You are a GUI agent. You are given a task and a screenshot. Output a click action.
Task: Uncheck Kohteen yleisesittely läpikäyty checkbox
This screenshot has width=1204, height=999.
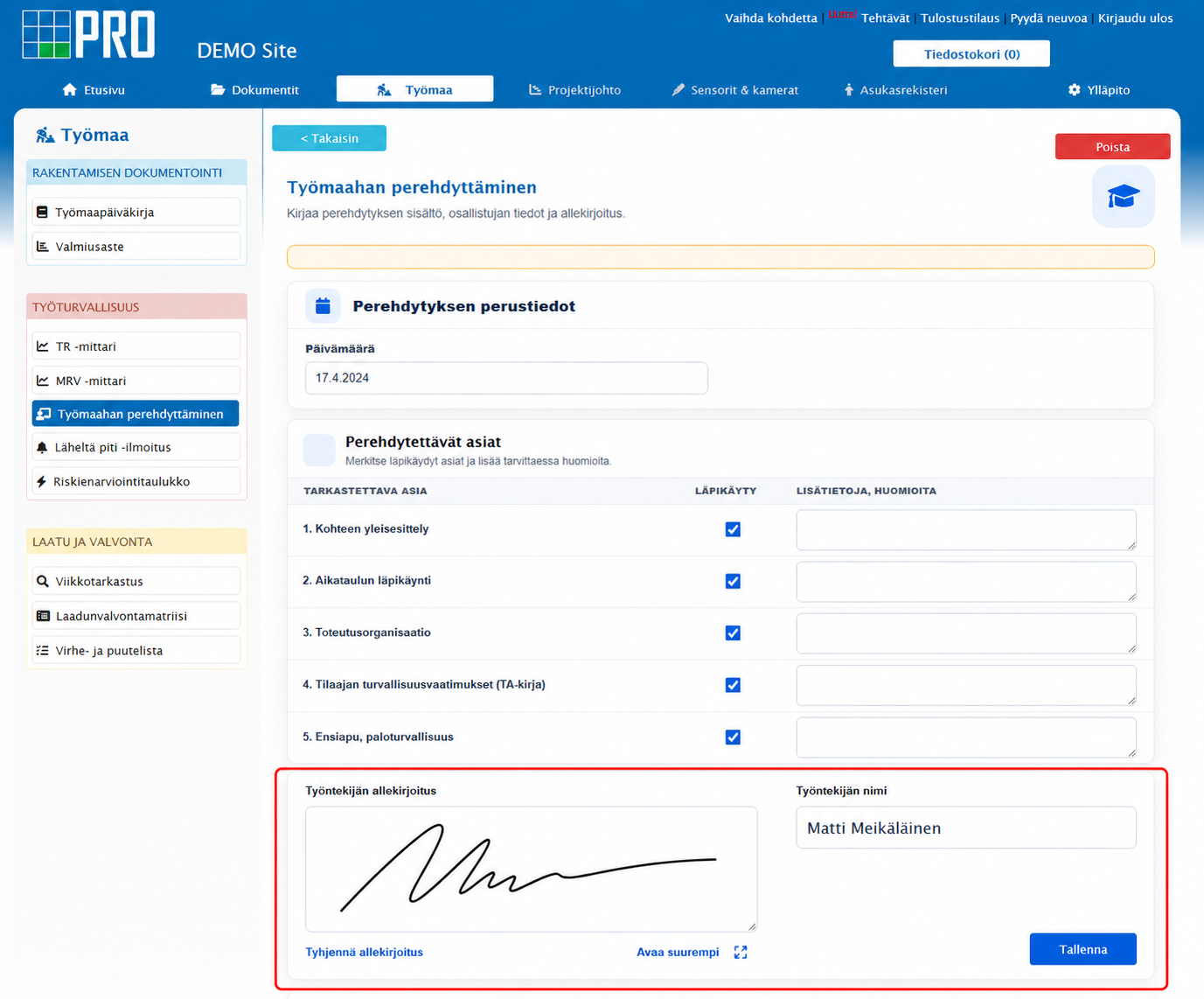(733, 529)
